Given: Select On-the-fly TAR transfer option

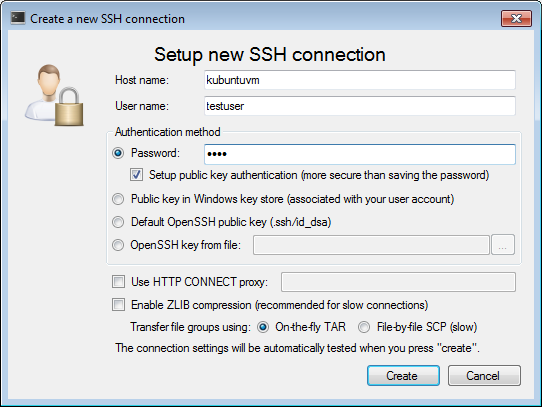Looking at the screenshot, I should click(x=263, y=327).
